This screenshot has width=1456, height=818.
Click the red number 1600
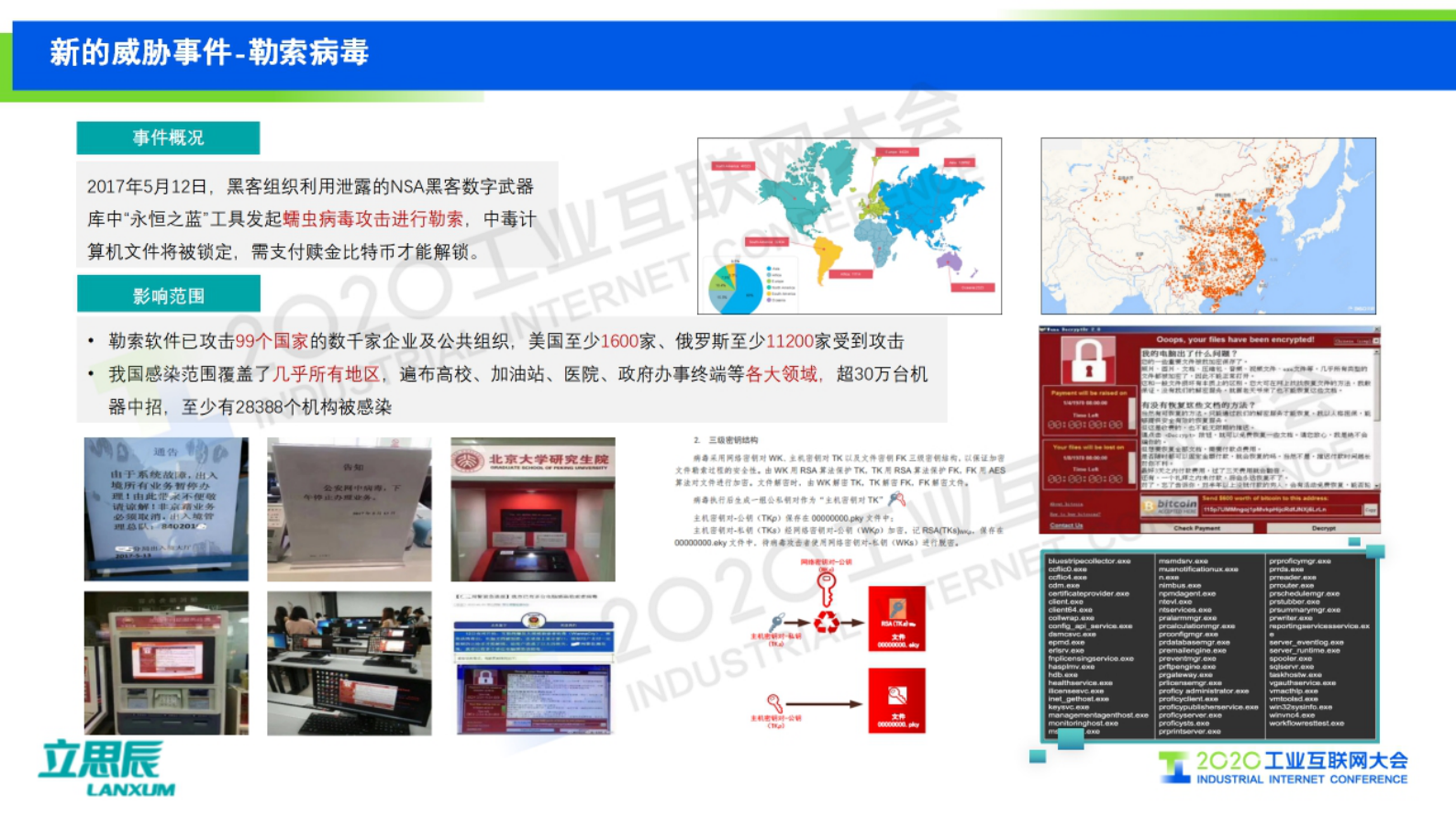point(619,341)
